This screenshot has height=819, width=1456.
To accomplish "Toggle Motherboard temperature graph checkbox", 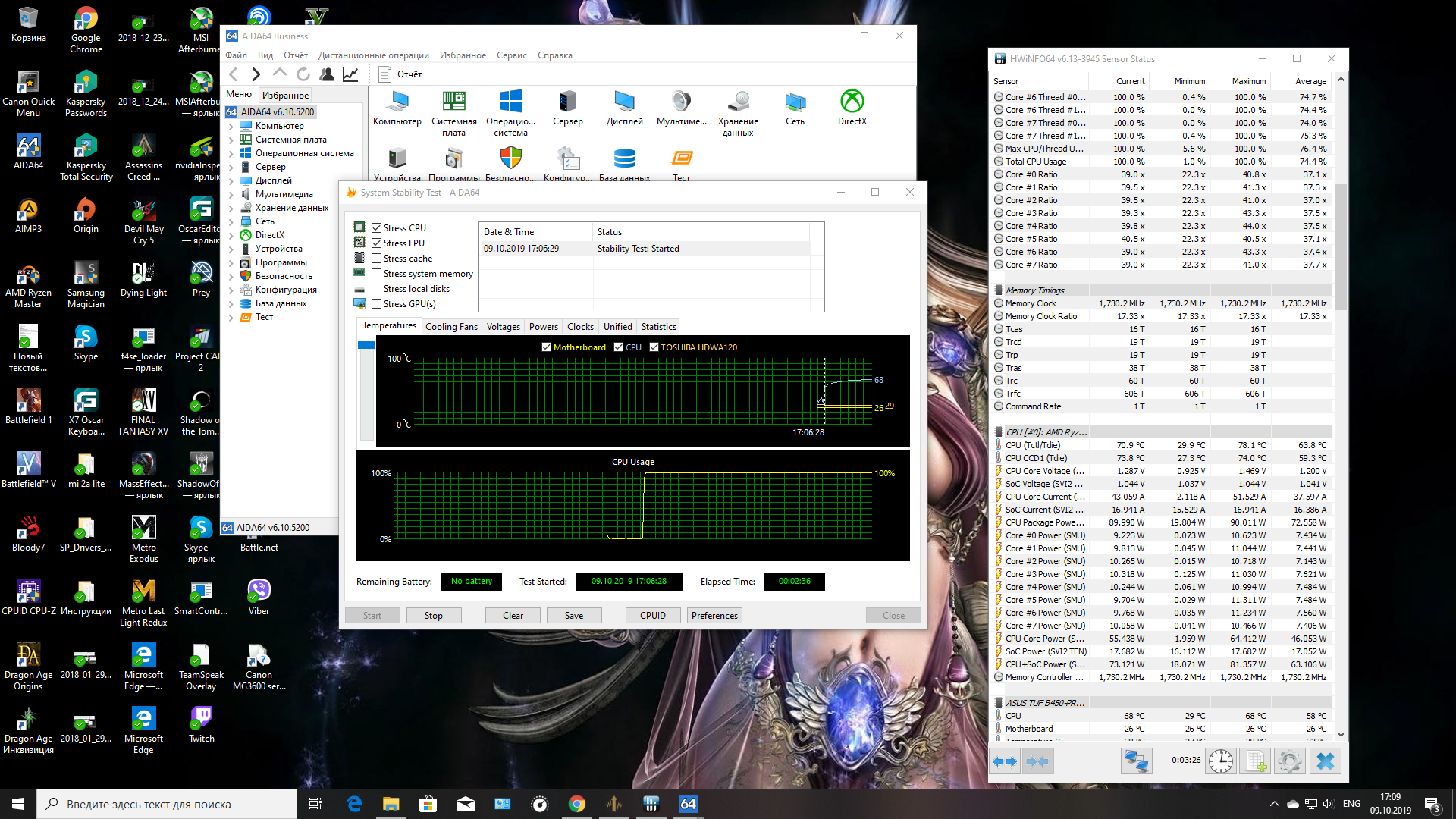I will [x=546, y=347].
